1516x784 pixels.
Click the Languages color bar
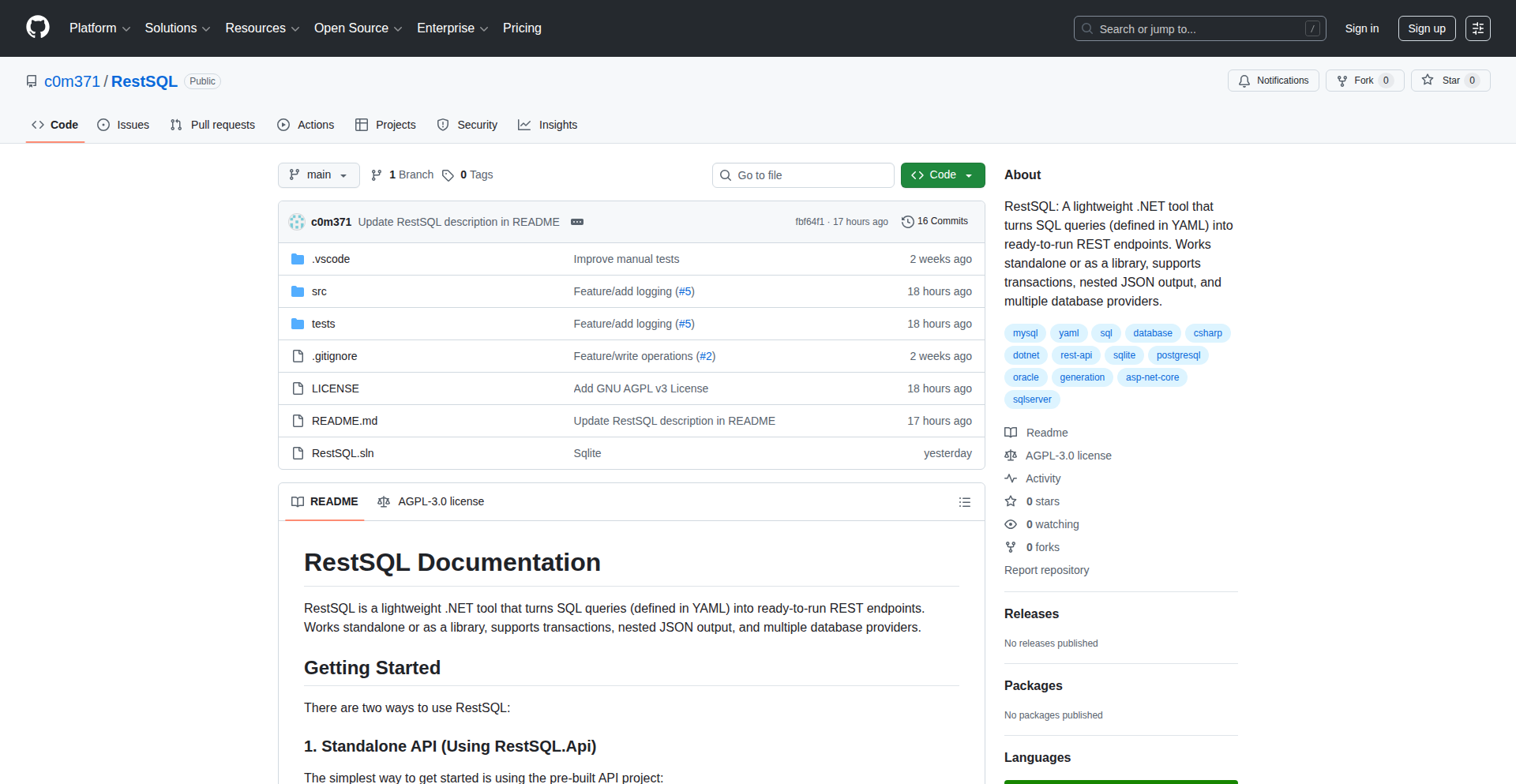coord(1120,781)
